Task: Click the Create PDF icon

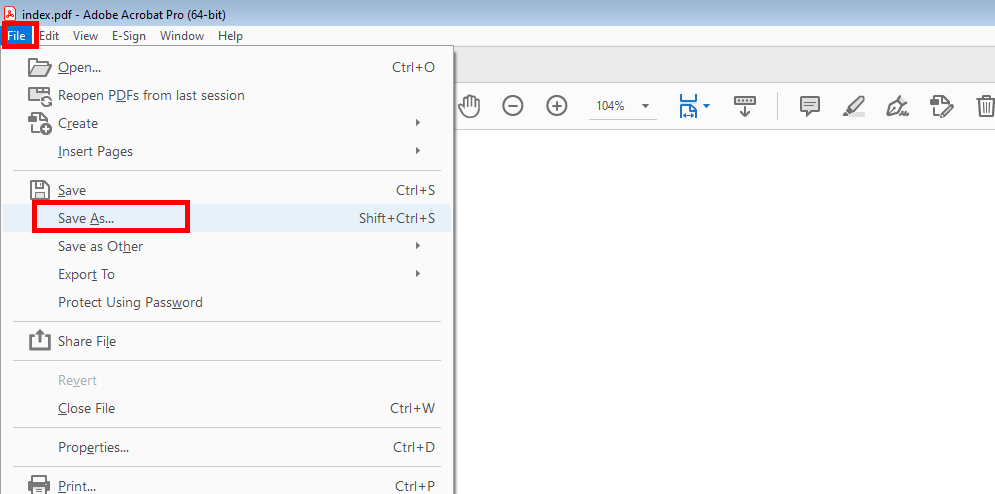Action: tap(40, 124)
